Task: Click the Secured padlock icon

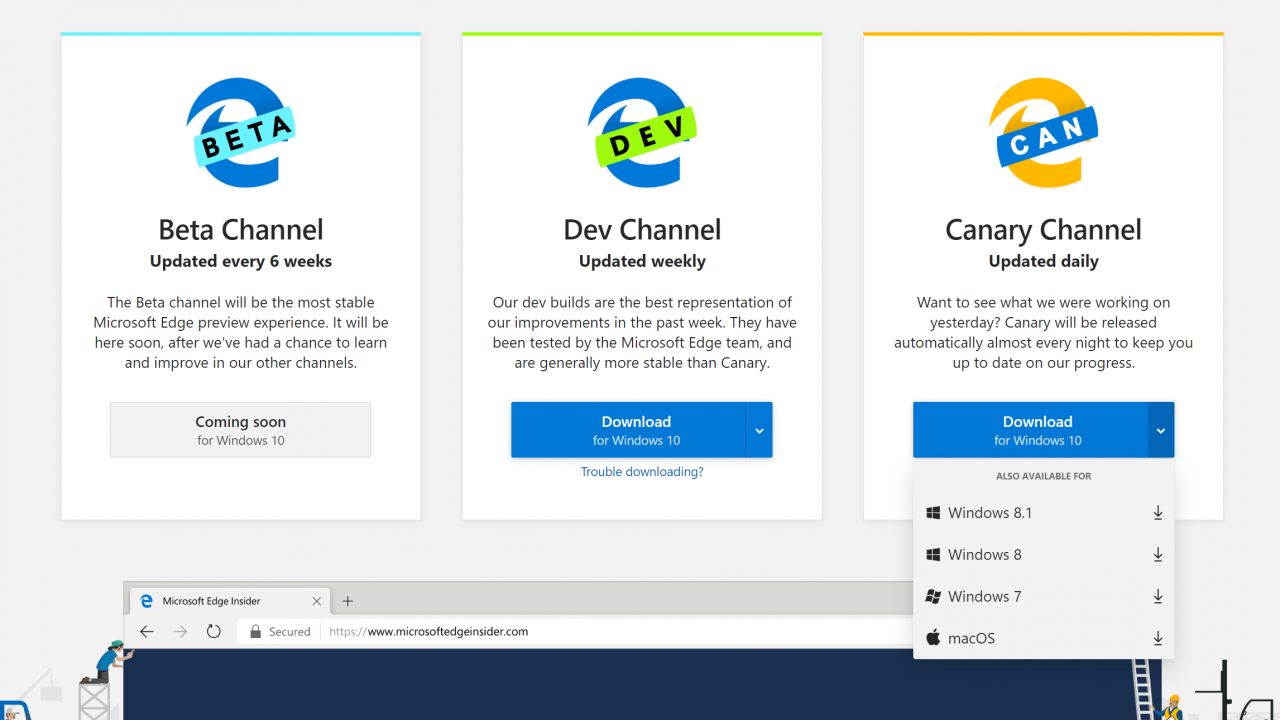Action: [255, 632]
